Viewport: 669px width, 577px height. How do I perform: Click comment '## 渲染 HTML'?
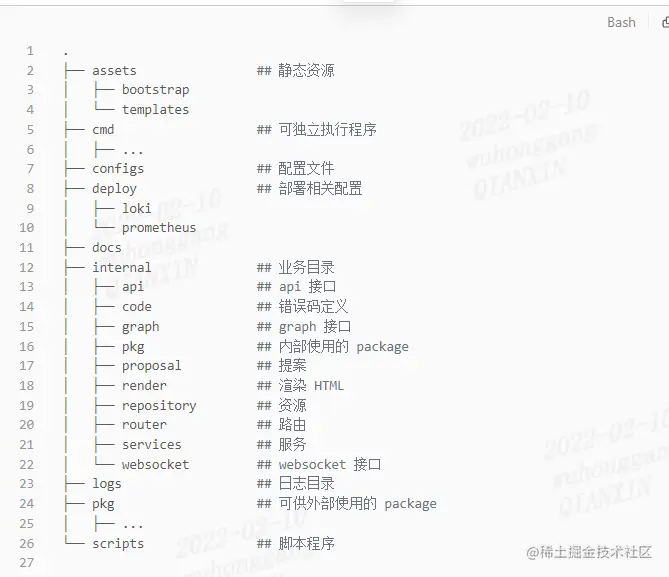pos(300,386)
